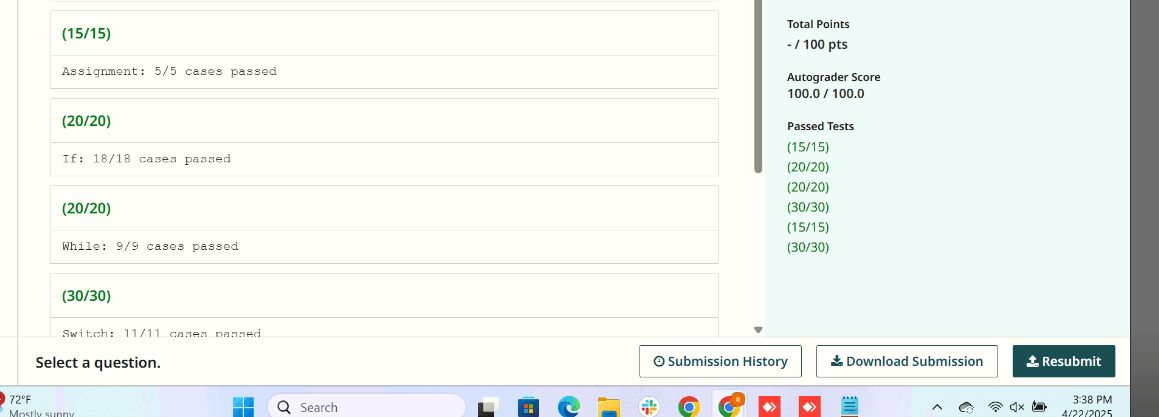
Task: Open the Wi-Fi network status icon
Action: coord(995,407)
